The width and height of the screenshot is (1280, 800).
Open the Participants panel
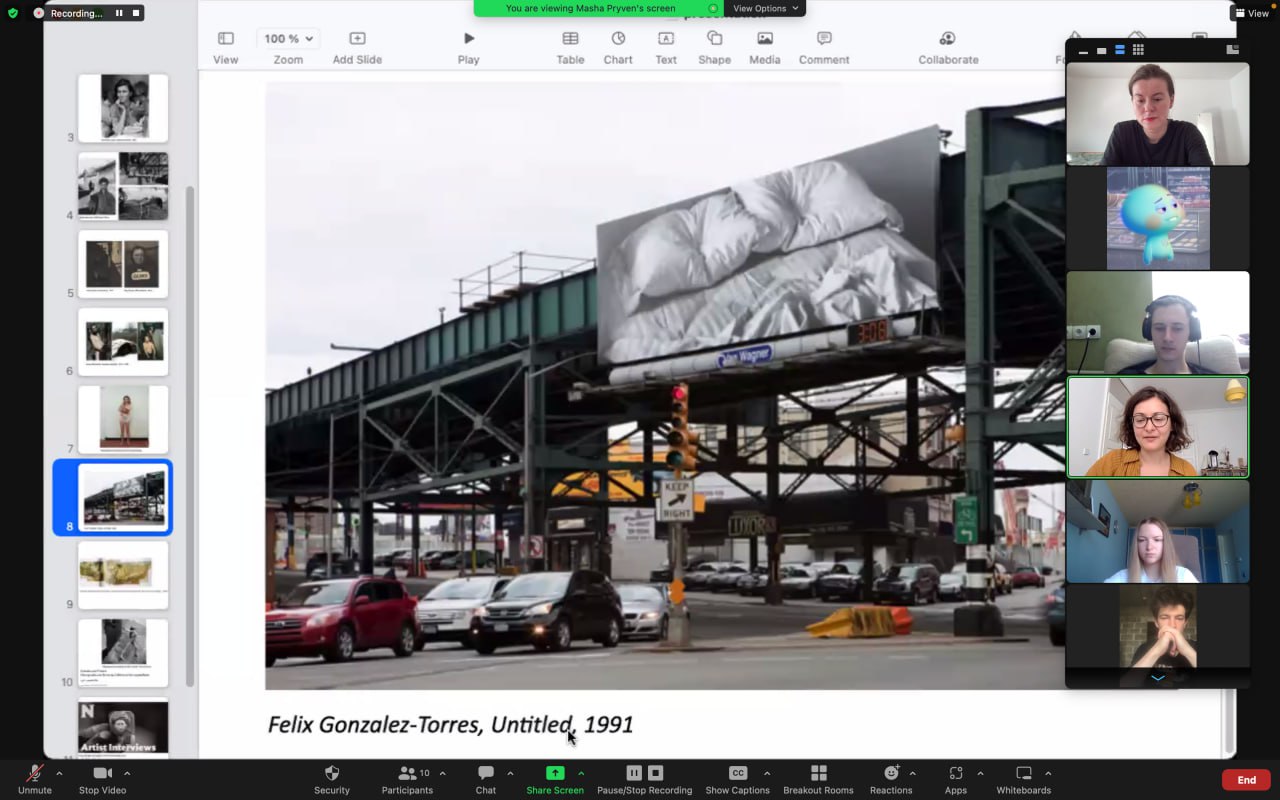point(407,773)
